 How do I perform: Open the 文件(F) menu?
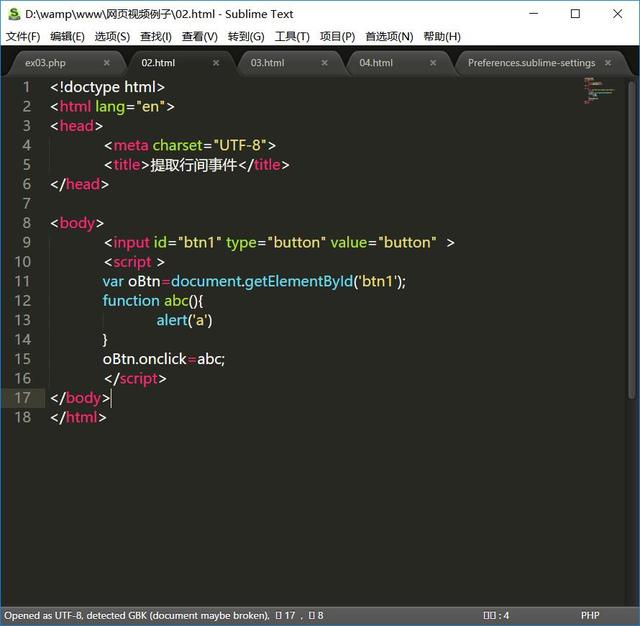tap(23, 37)
